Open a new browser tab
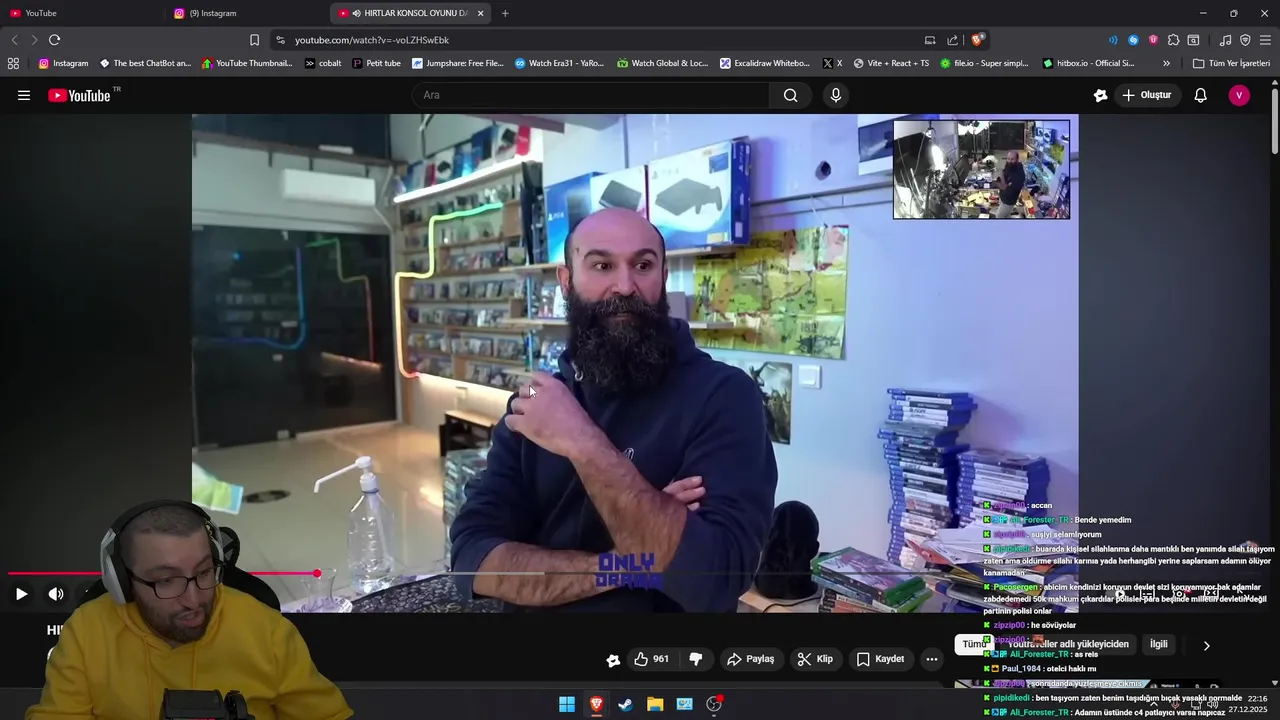The height and width of the screenshot is (720, 1280). pos(505,13)
